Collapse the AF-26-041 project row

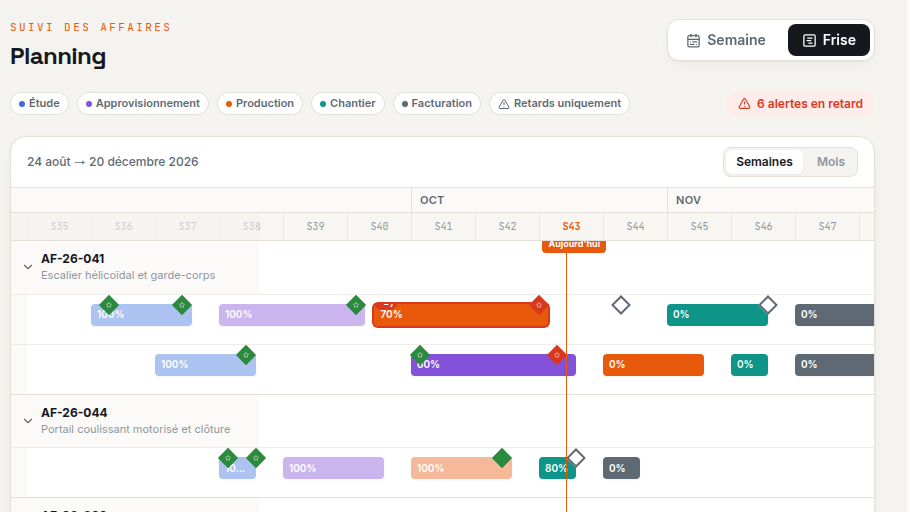point(28,267)
